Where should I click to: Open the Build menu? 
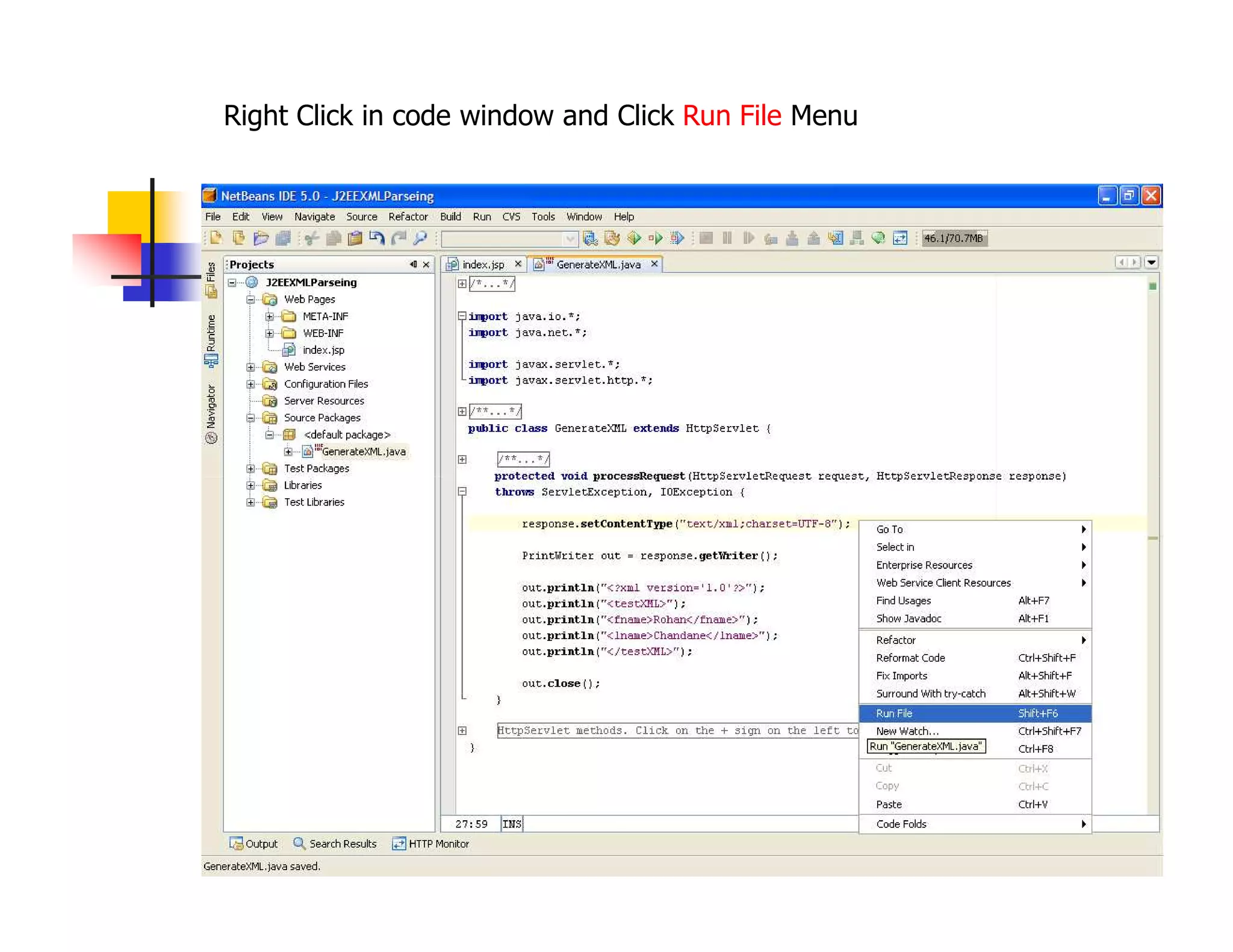[451, 217]
